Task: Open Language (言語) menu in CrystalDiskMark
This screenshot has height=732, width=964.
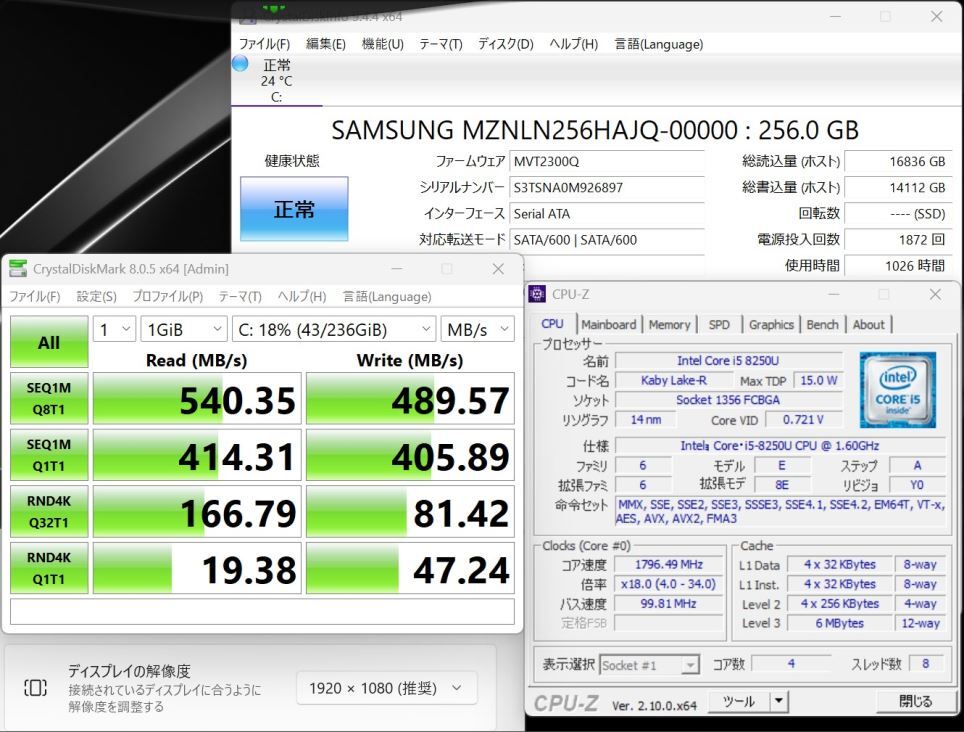Action: 387,296
